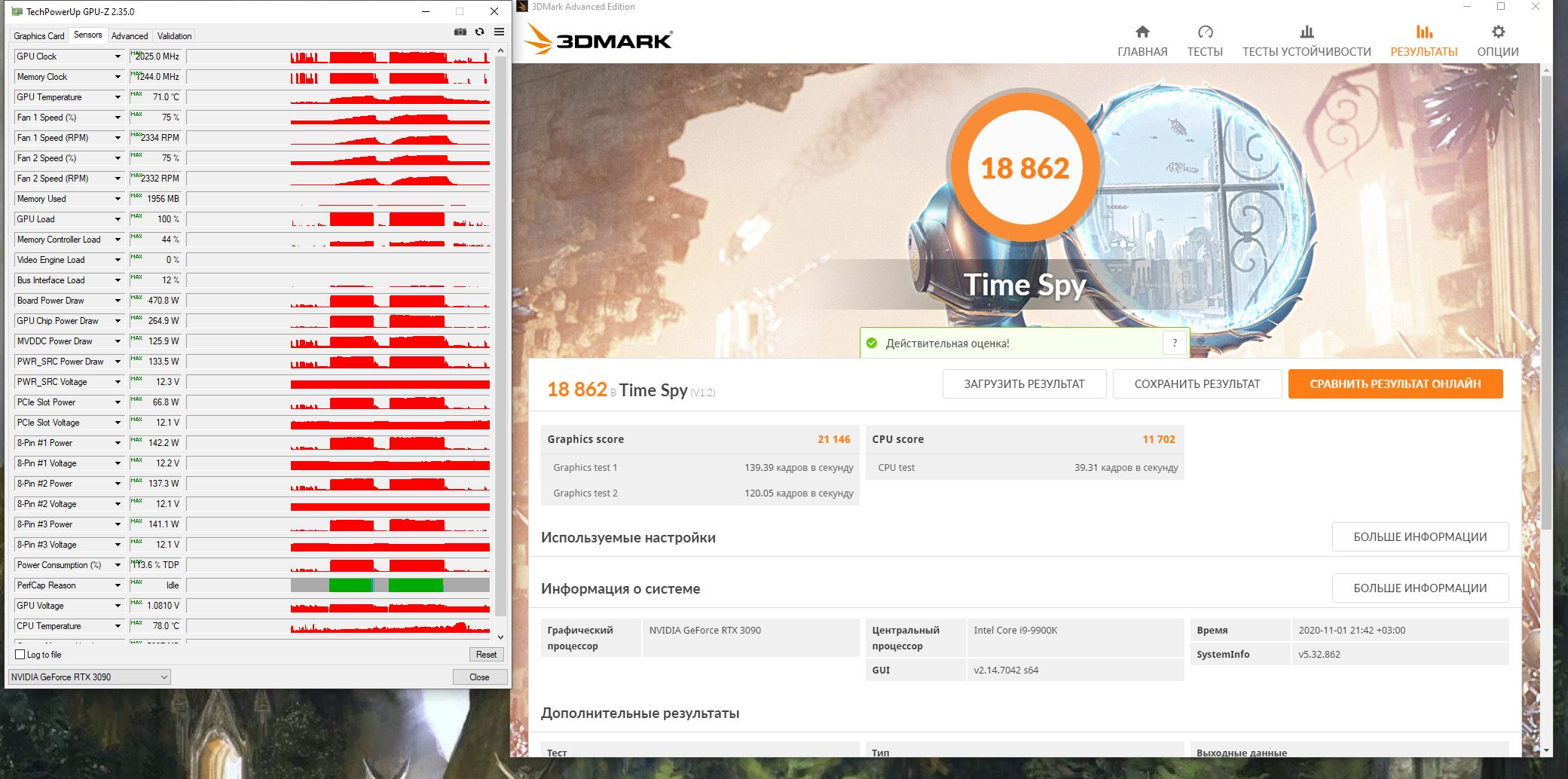
Task: Open ТЕСТЫ section label
Action: 1205,52
